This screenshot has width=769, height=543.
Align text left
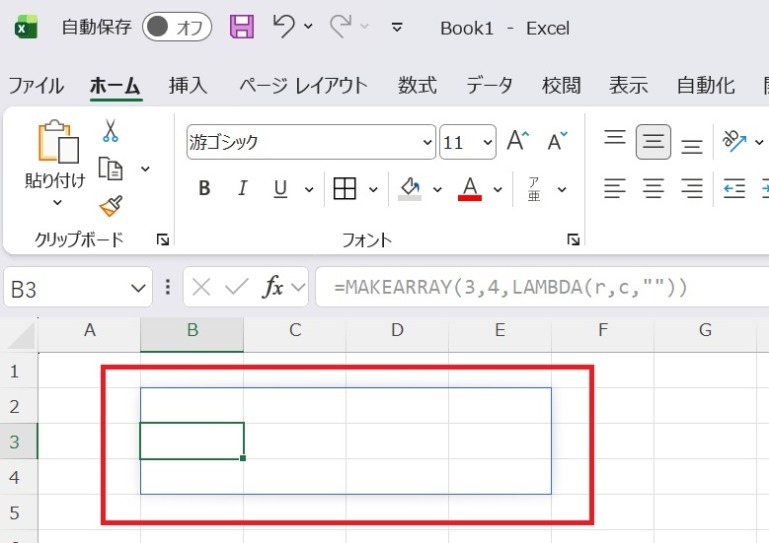click(x=615, y=188)
